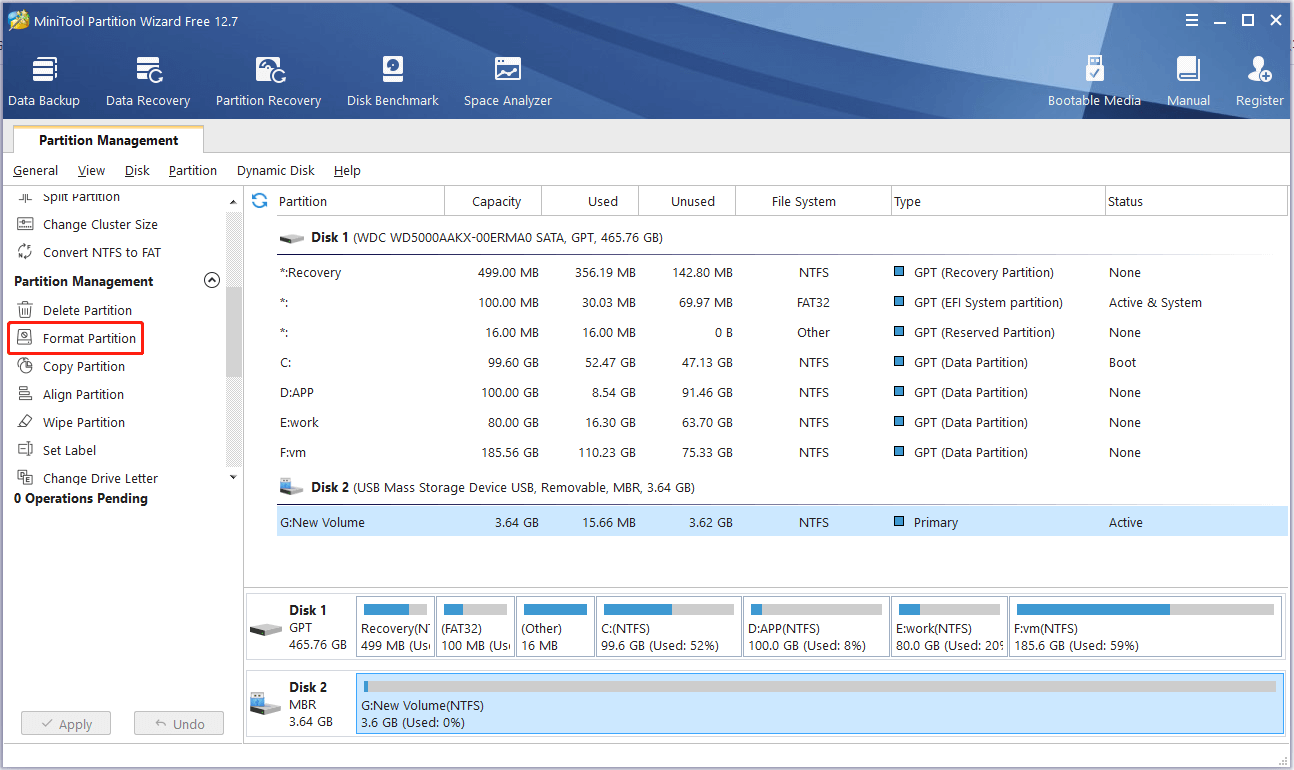1294x770 pixels.
Task: Click Recovery block in disk map
Action: click(395, 627)
